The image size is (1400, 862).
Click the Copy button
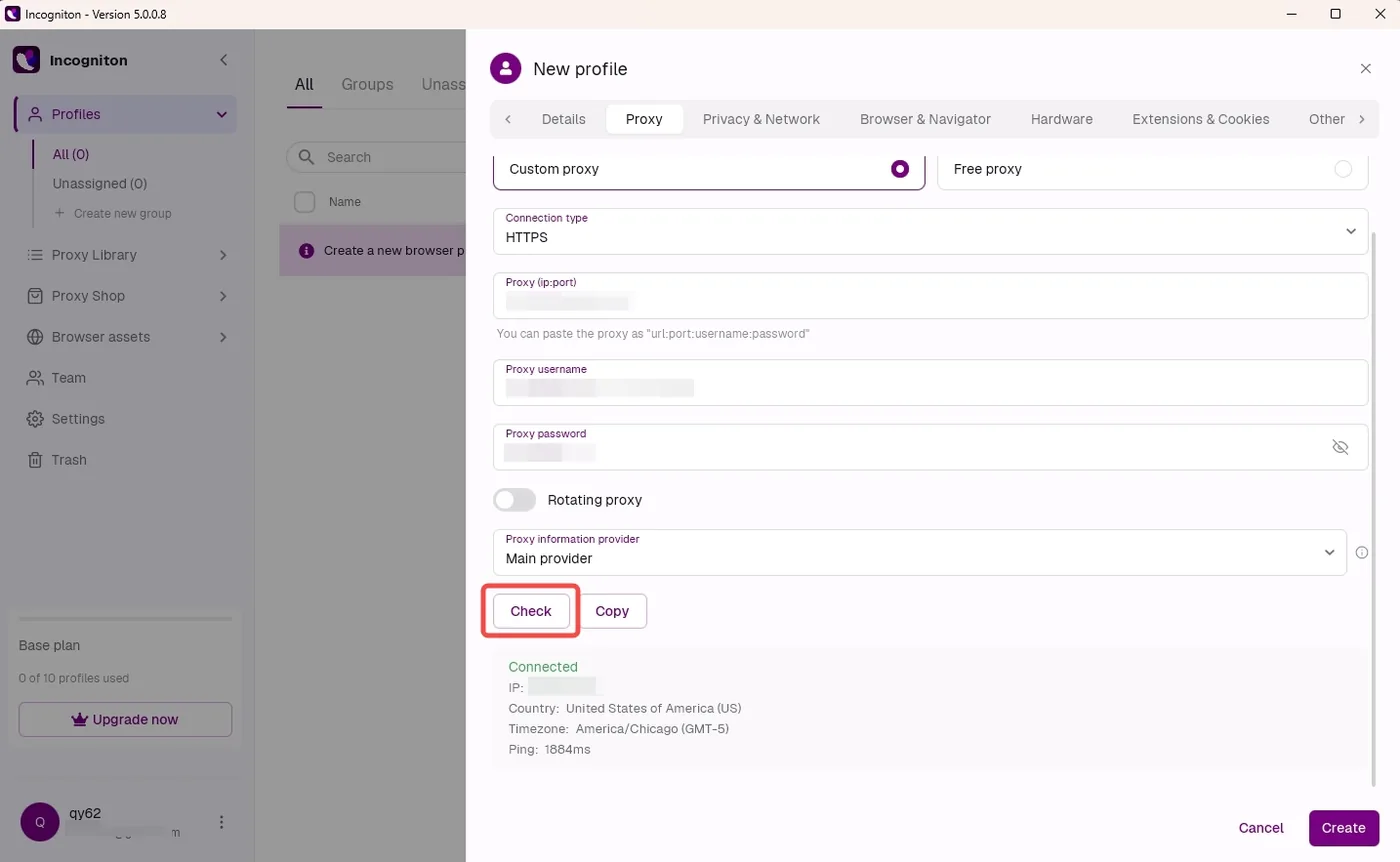612,611
